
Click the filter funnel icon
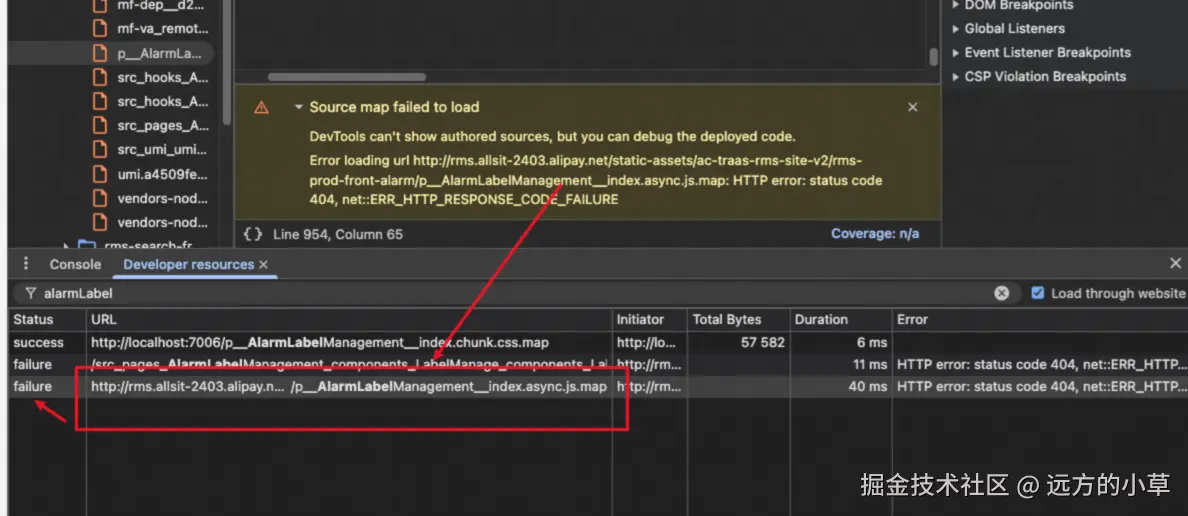tap(31, 294)
